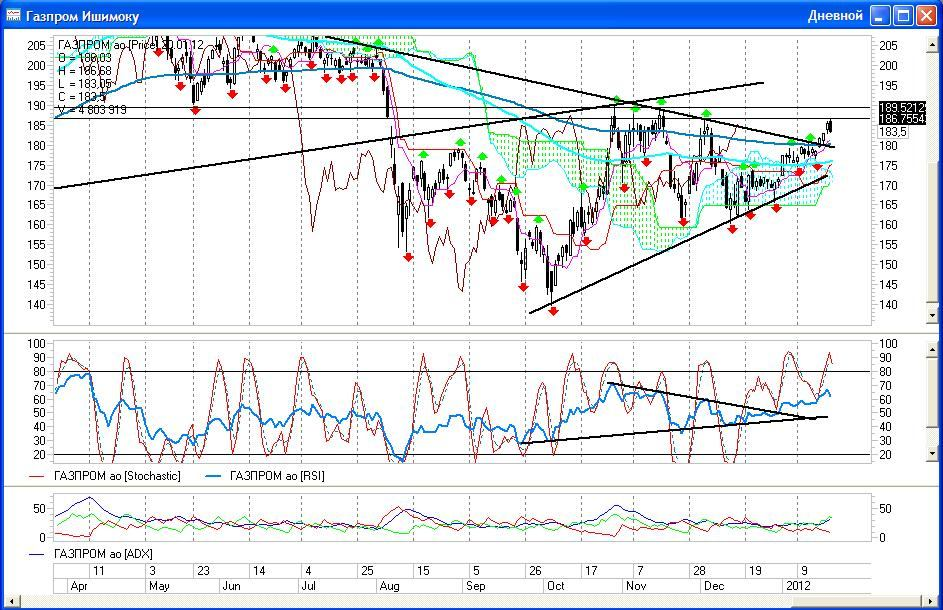943x610 pixels.
Task: Click the "Дневной" timeframe label in title bar
Action: 835,16
